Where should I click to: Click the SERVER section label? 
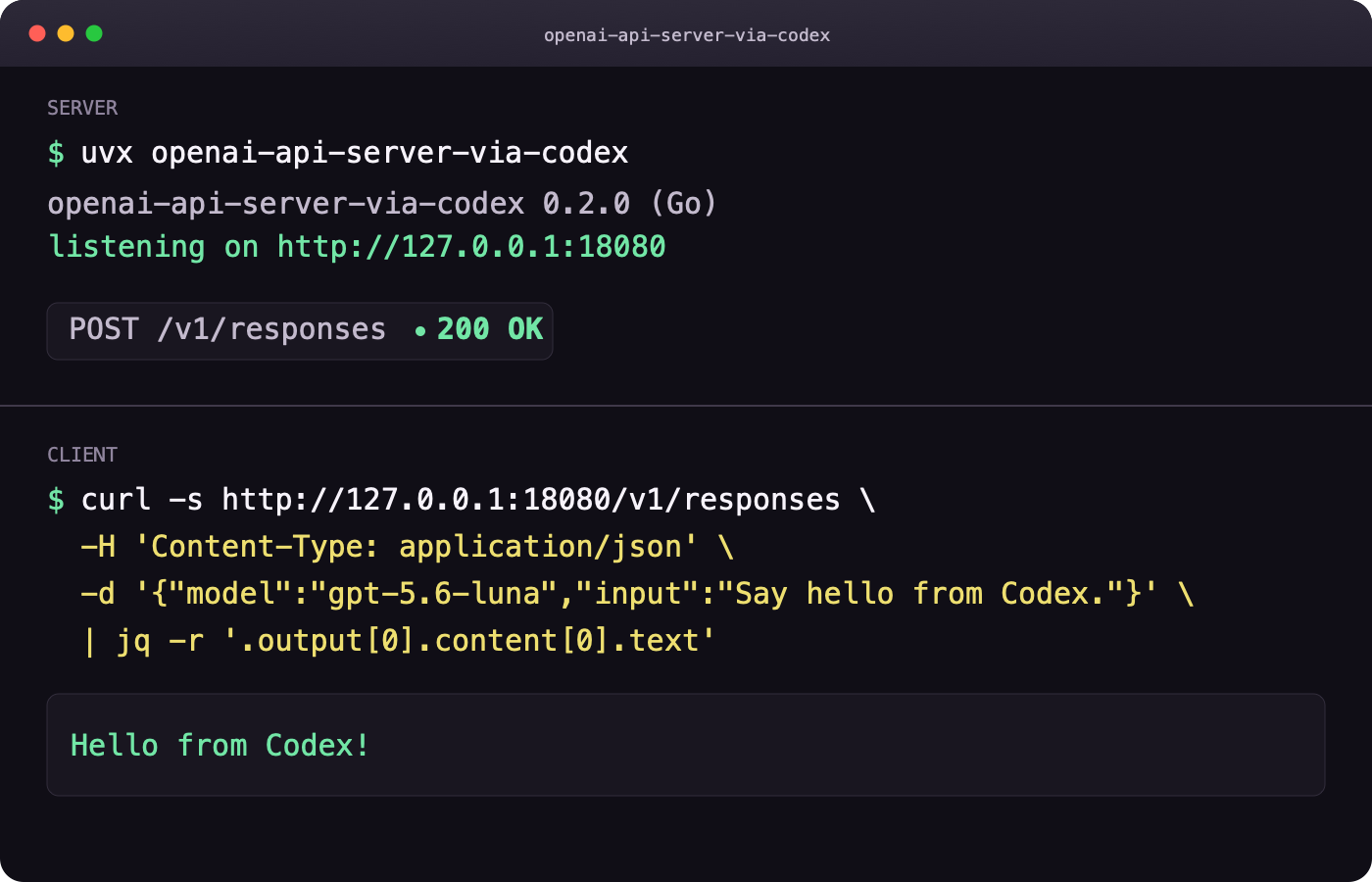tap(82, 108)
